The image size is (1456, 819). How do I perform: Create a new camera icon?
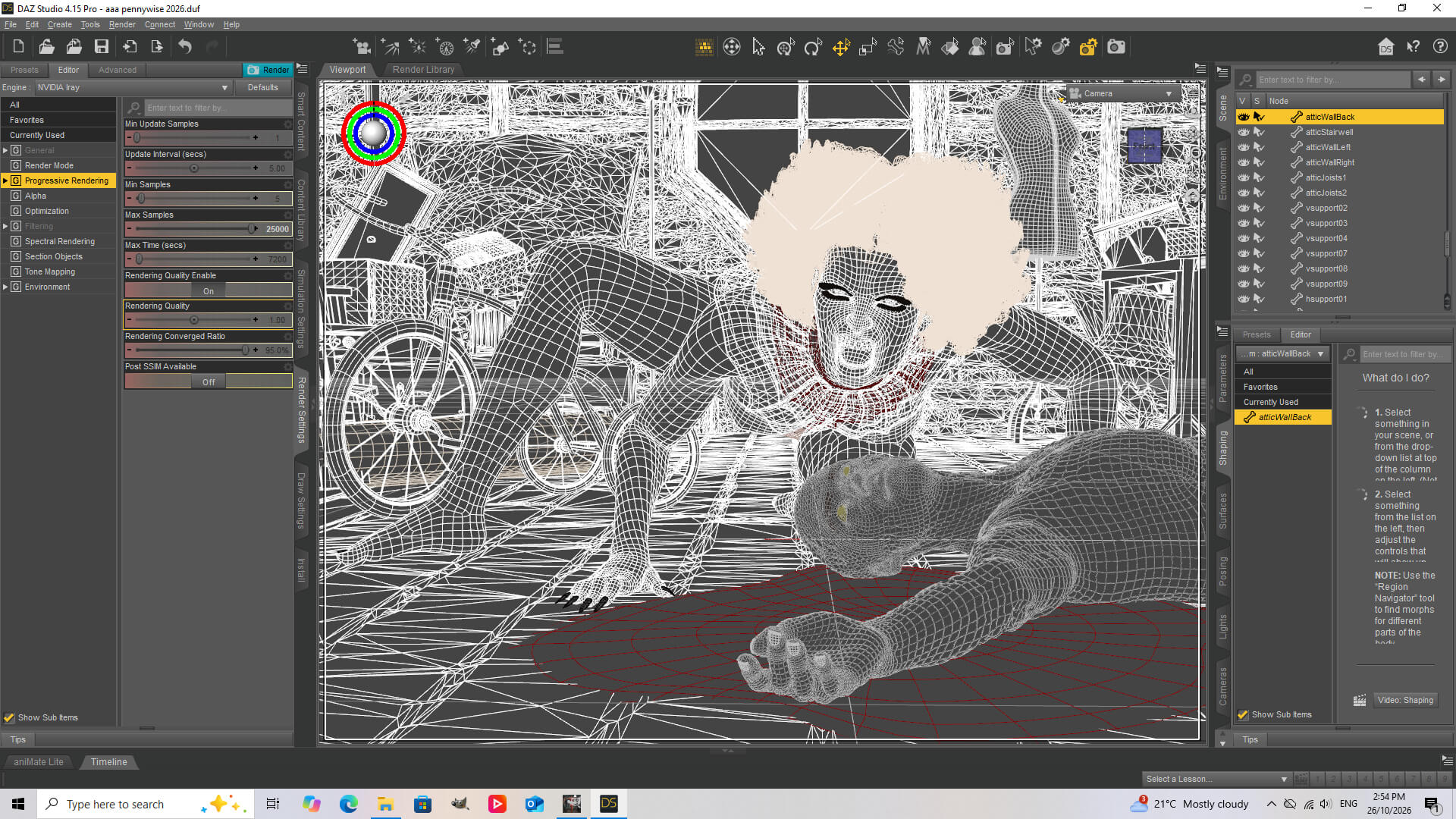coord(362,47)
